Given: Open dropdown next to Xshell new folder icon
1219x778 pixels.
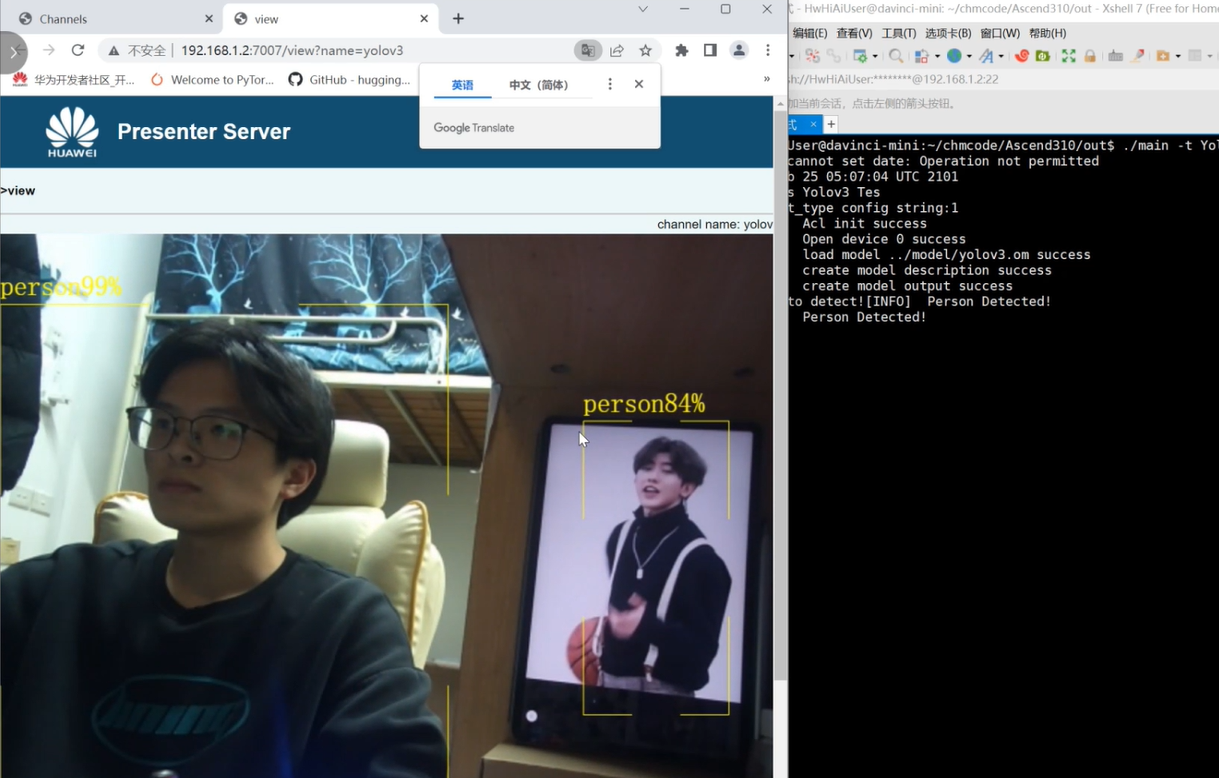Looking at the screenshot, I should coord(1178,56).
